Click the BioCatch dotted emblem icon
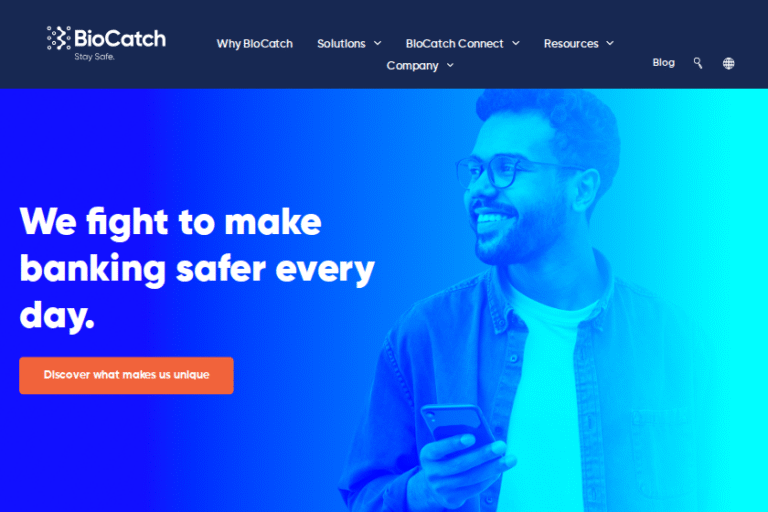Screen dimensions: 768x512 59,38
